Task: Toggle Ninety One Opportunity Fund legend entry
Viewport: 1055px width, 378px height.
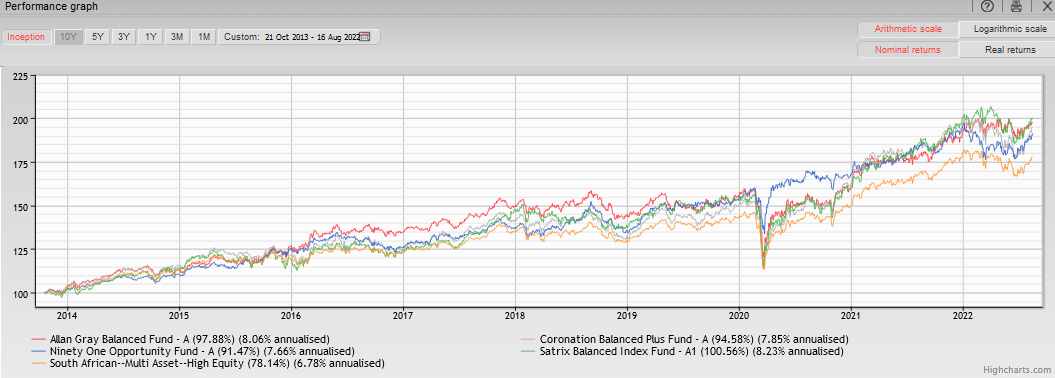Action: click(192, 351)
